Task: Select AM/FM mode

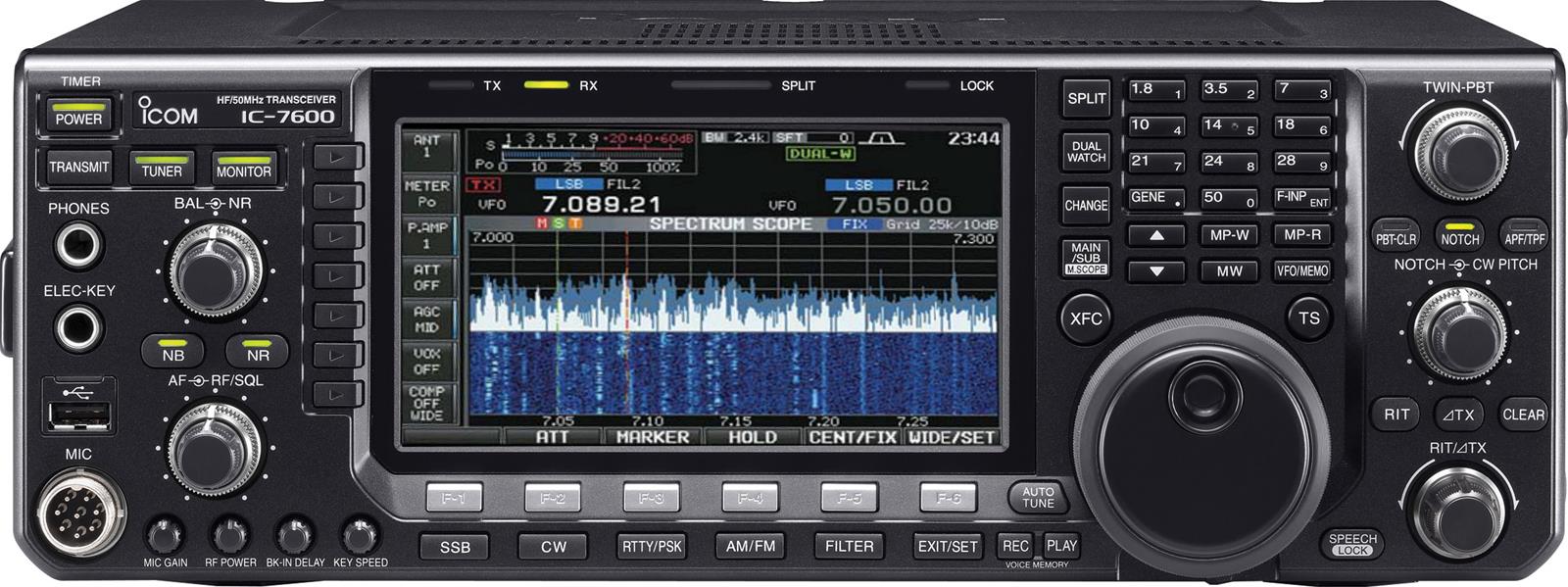Action: tap(751, 547)
